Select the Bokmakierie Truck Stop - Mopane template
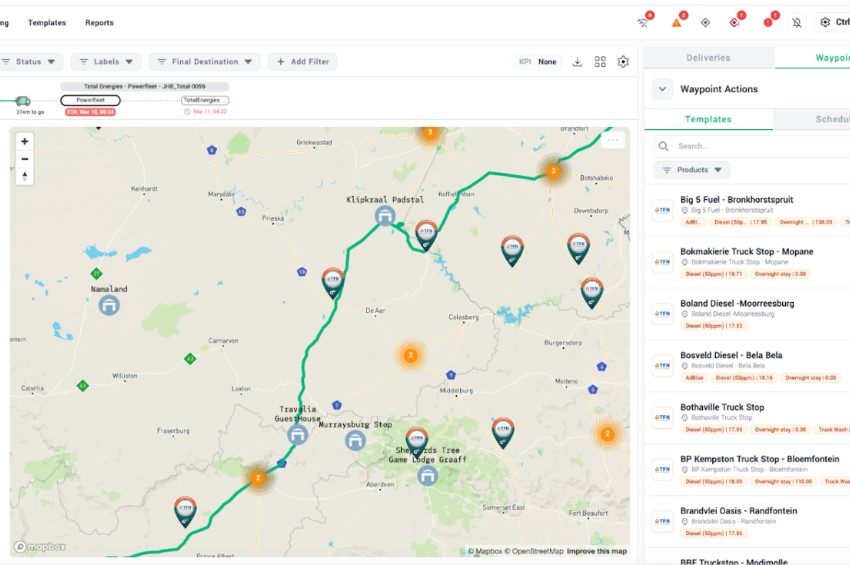The height and width of the screenshot is (565, 850). pyautogui.click(x=748, y=262)
